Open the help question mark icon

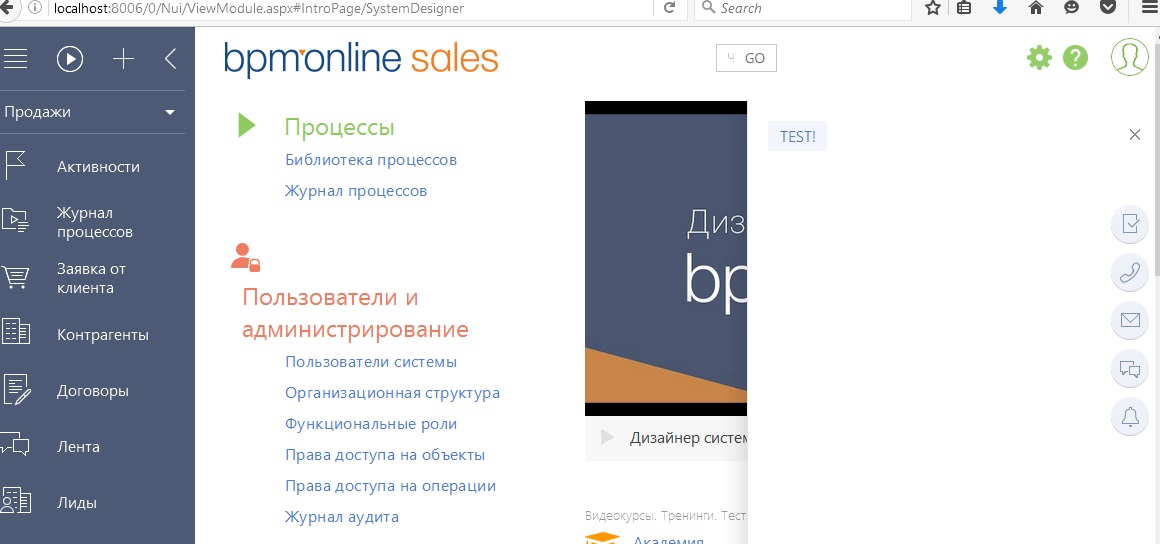click(1076, 58)
